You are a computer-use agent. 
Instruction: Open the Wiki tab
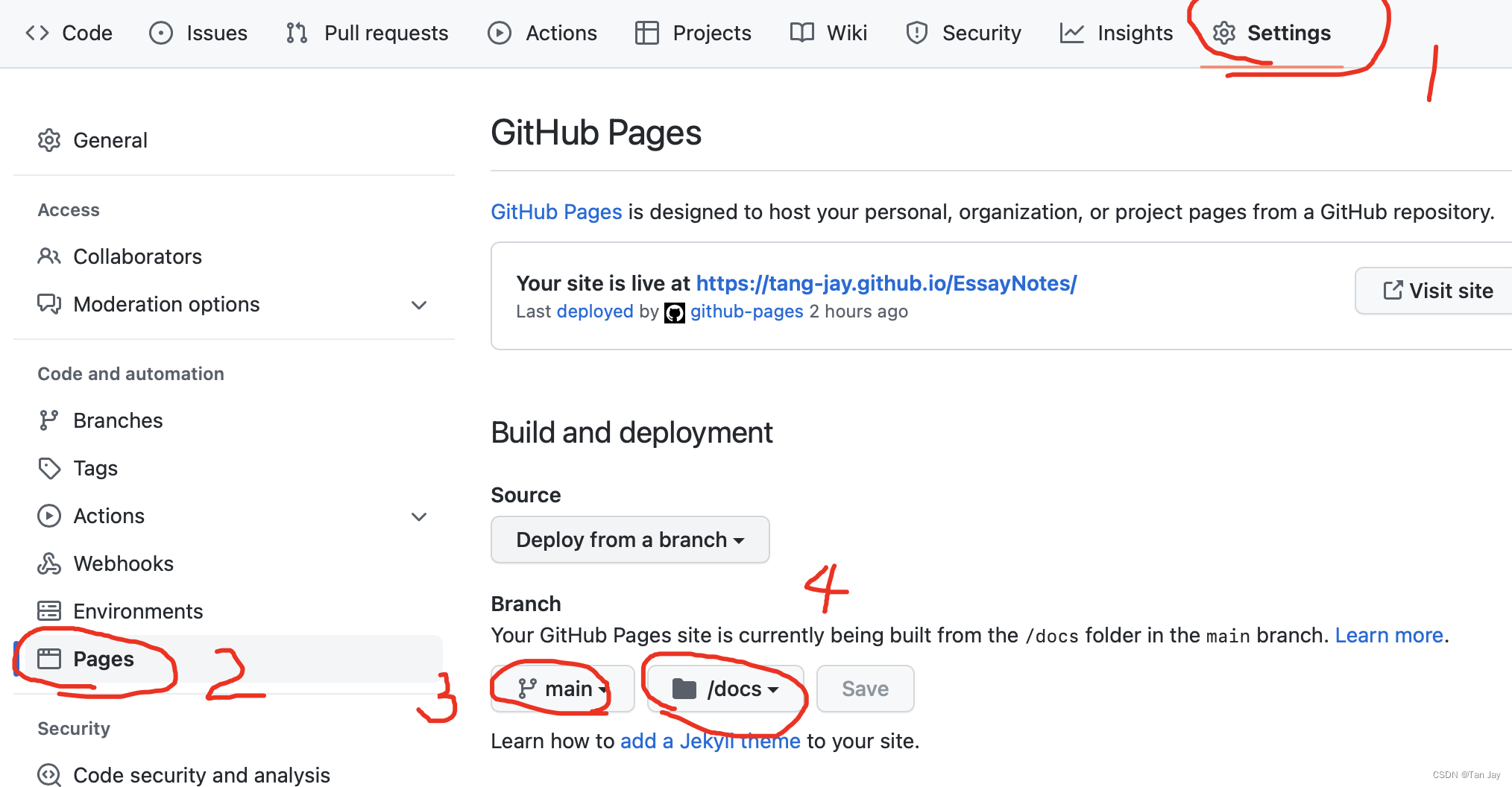(828, 33)
